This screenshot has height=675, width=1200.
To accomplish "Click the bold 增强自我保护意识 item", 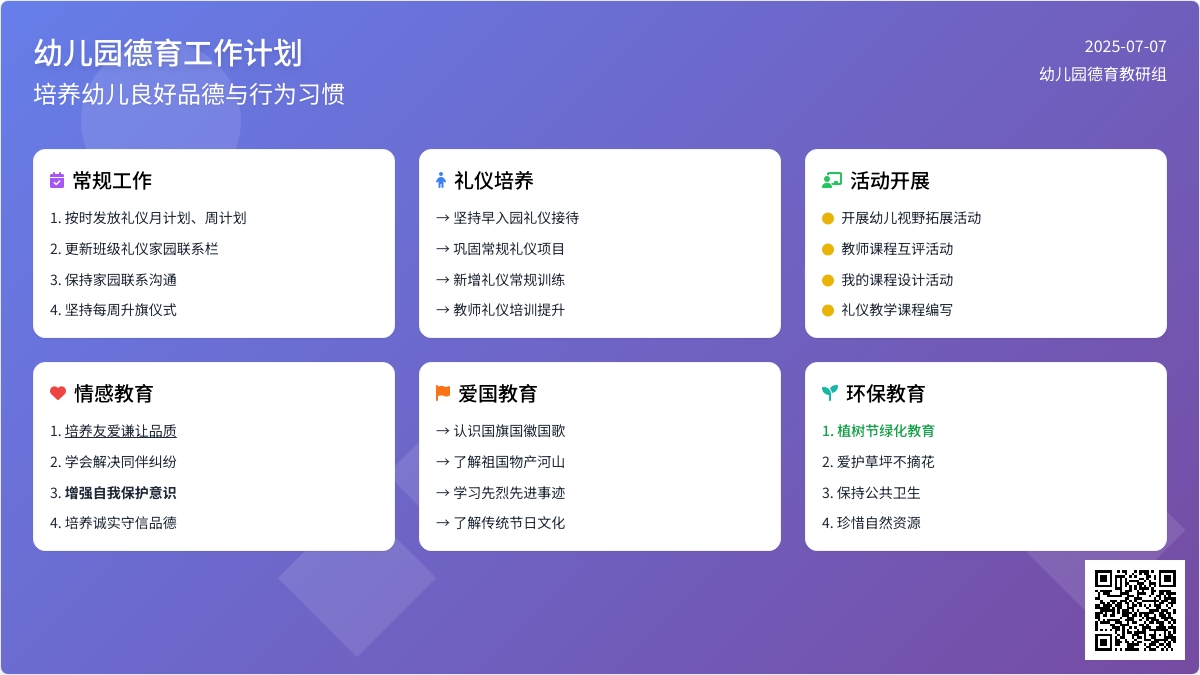I will 121,493.
